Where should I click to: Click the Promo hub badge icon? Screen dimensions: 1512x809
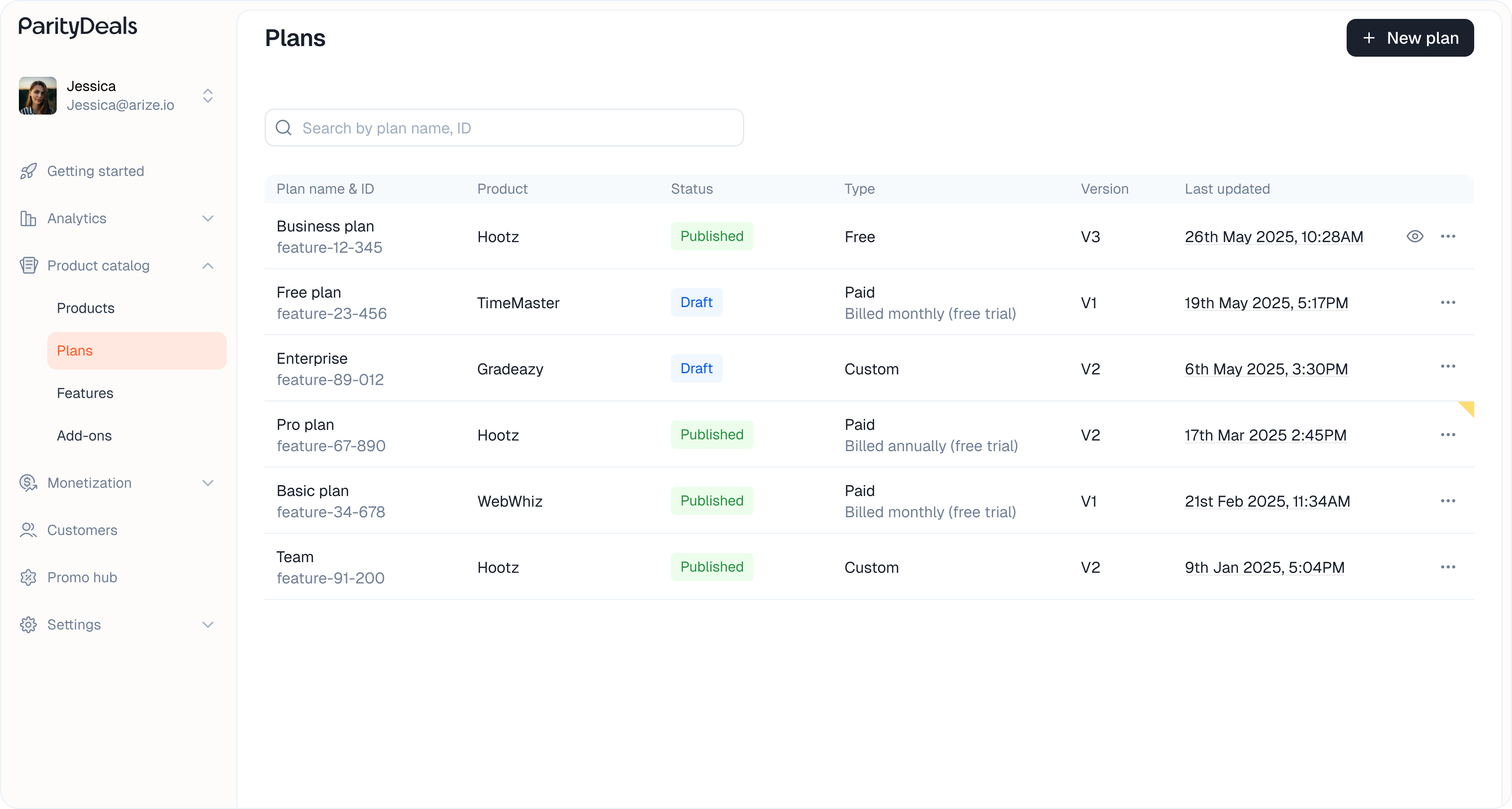tap(28, 577)
